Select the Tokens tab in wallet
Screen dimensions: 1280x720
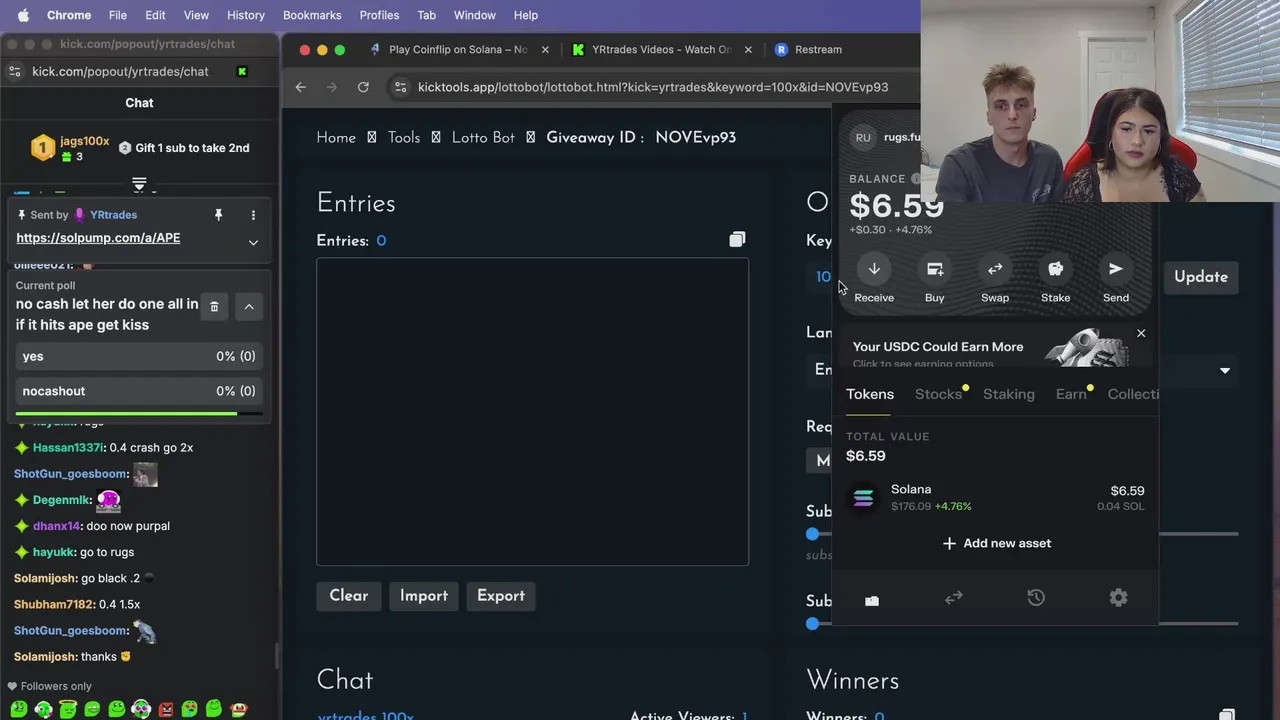870,394
